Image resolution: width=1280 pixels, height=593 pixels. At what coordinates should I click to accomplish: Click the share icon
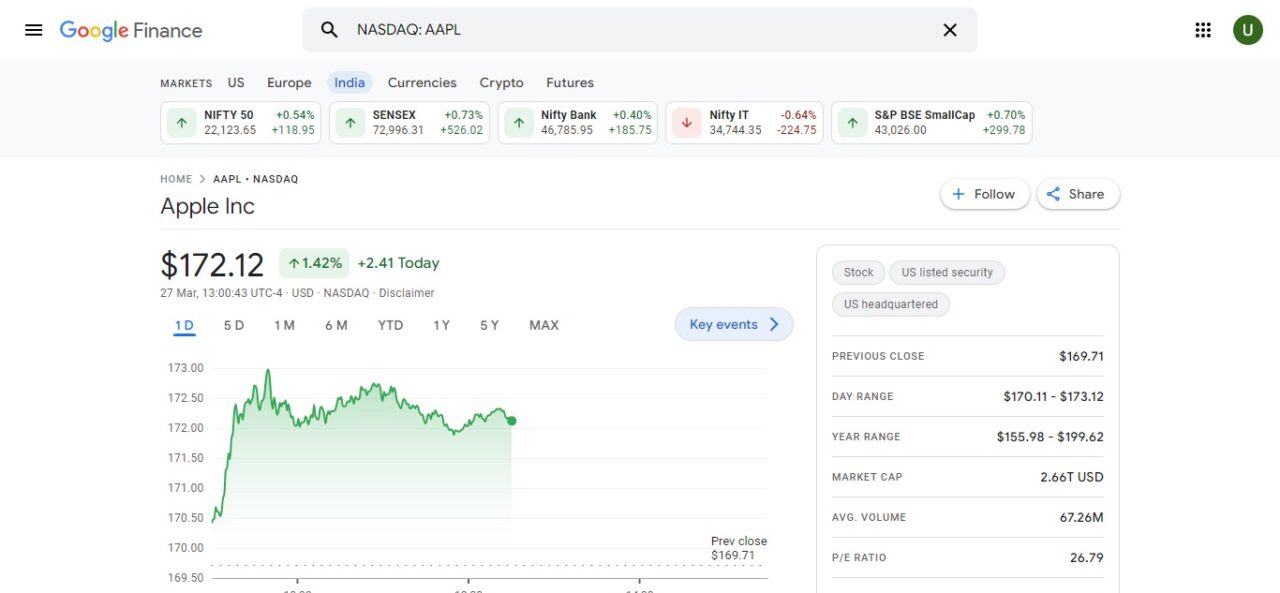[x=1053, y=194]
